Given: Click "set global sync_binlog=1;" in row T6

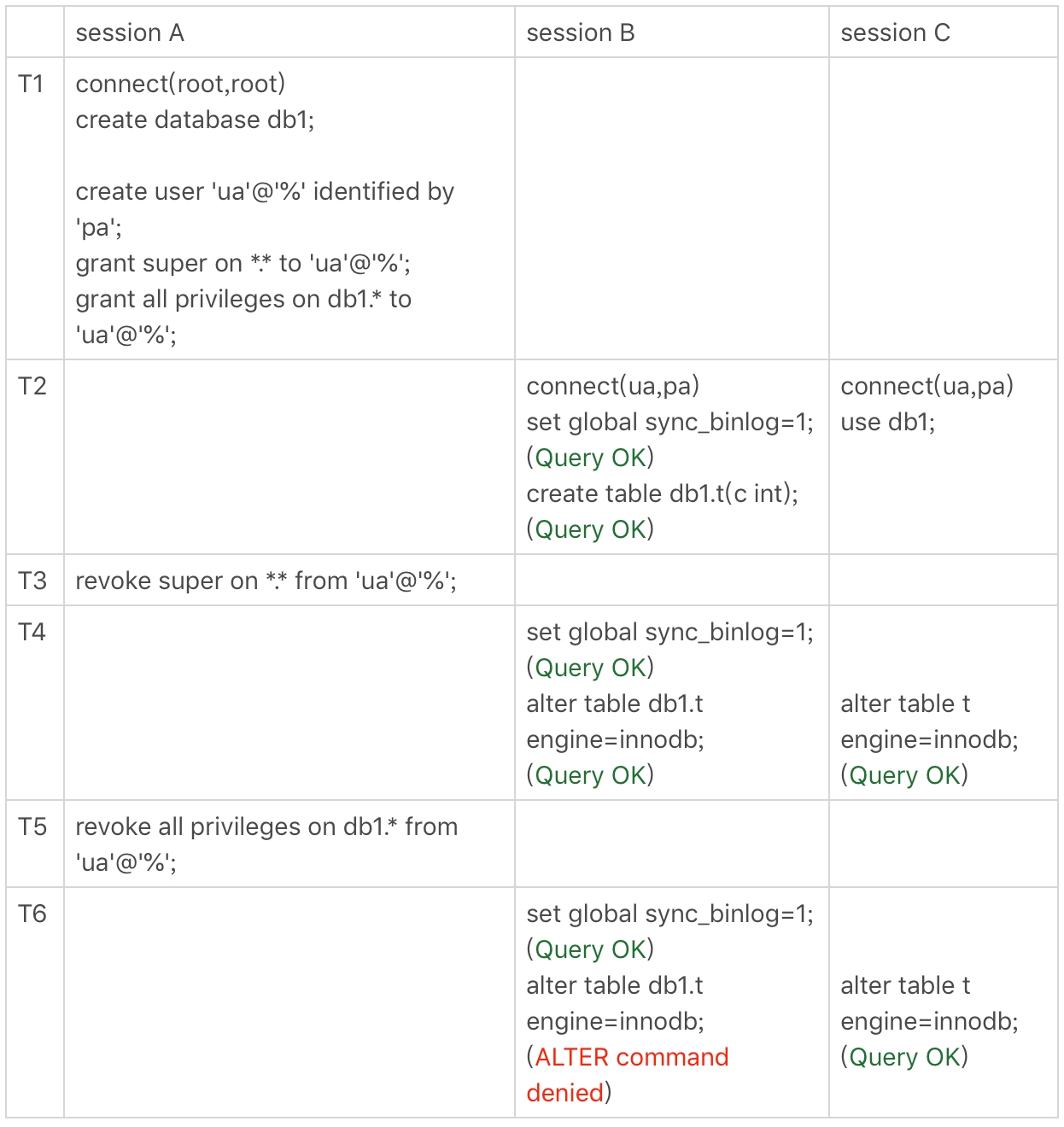Looking at the screenshot, I should point(670,914).
